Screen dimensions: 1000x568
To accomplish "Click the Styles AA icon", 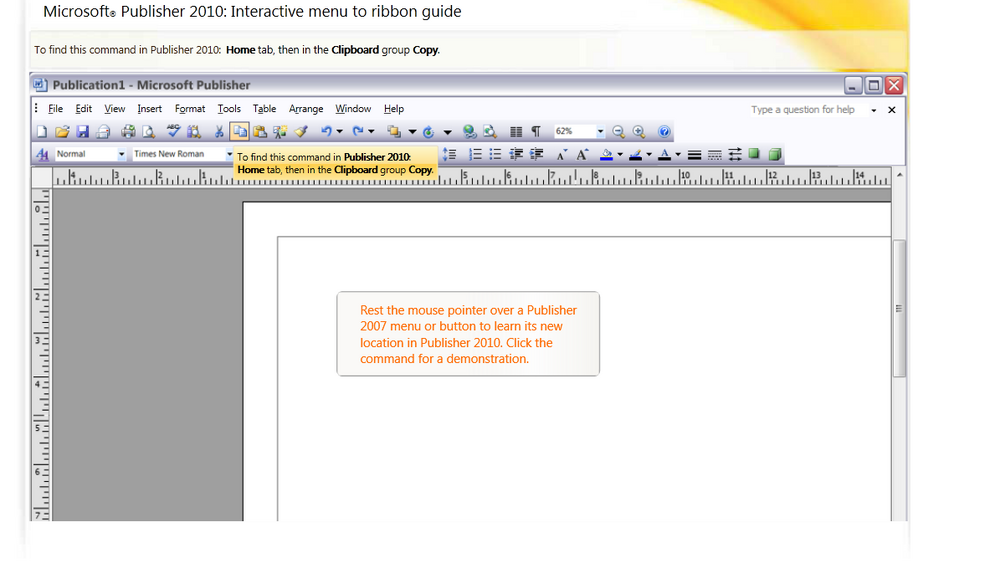I will pos(43,154).
